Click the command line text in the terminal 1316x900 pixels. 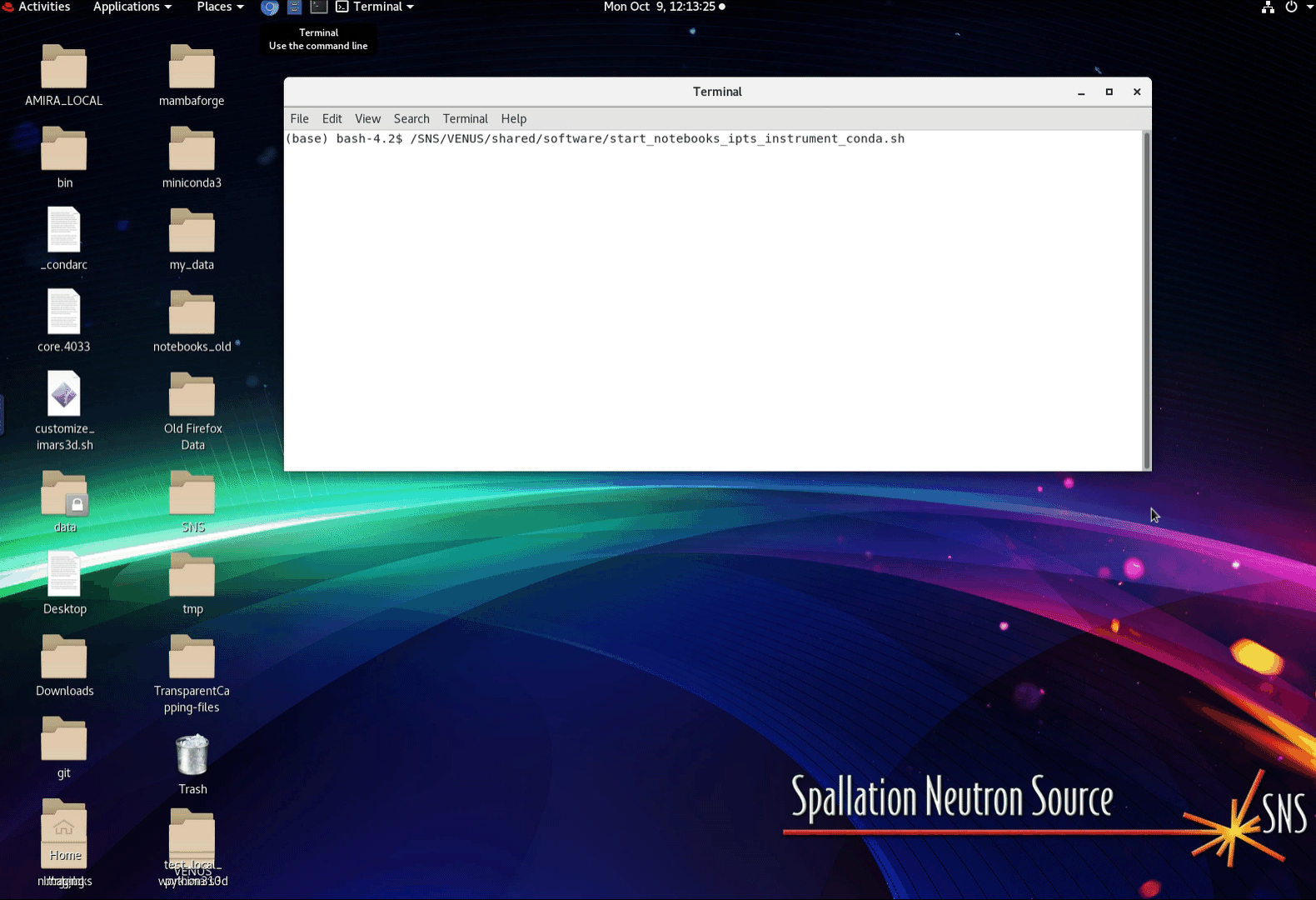656,139
